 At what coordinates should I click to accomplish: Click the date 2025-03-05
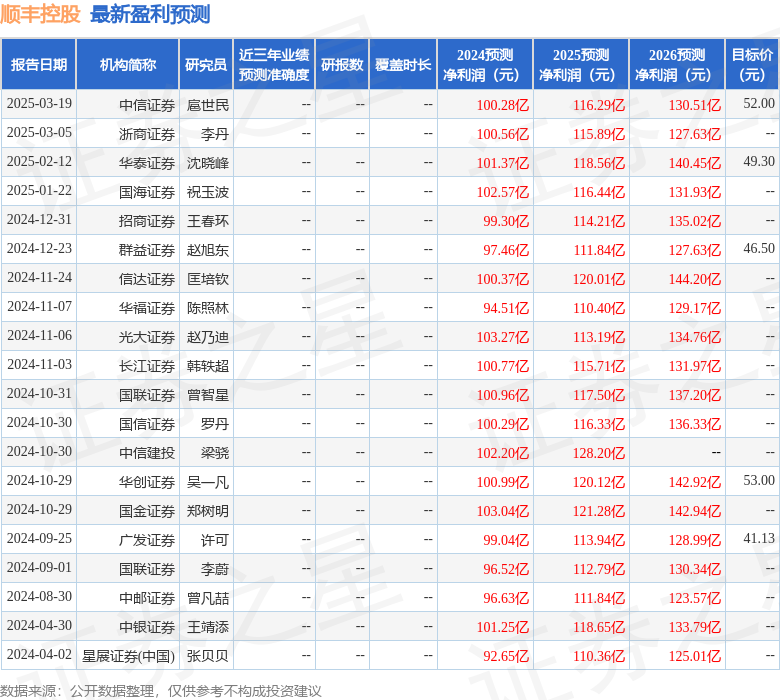tap(39, 132)
